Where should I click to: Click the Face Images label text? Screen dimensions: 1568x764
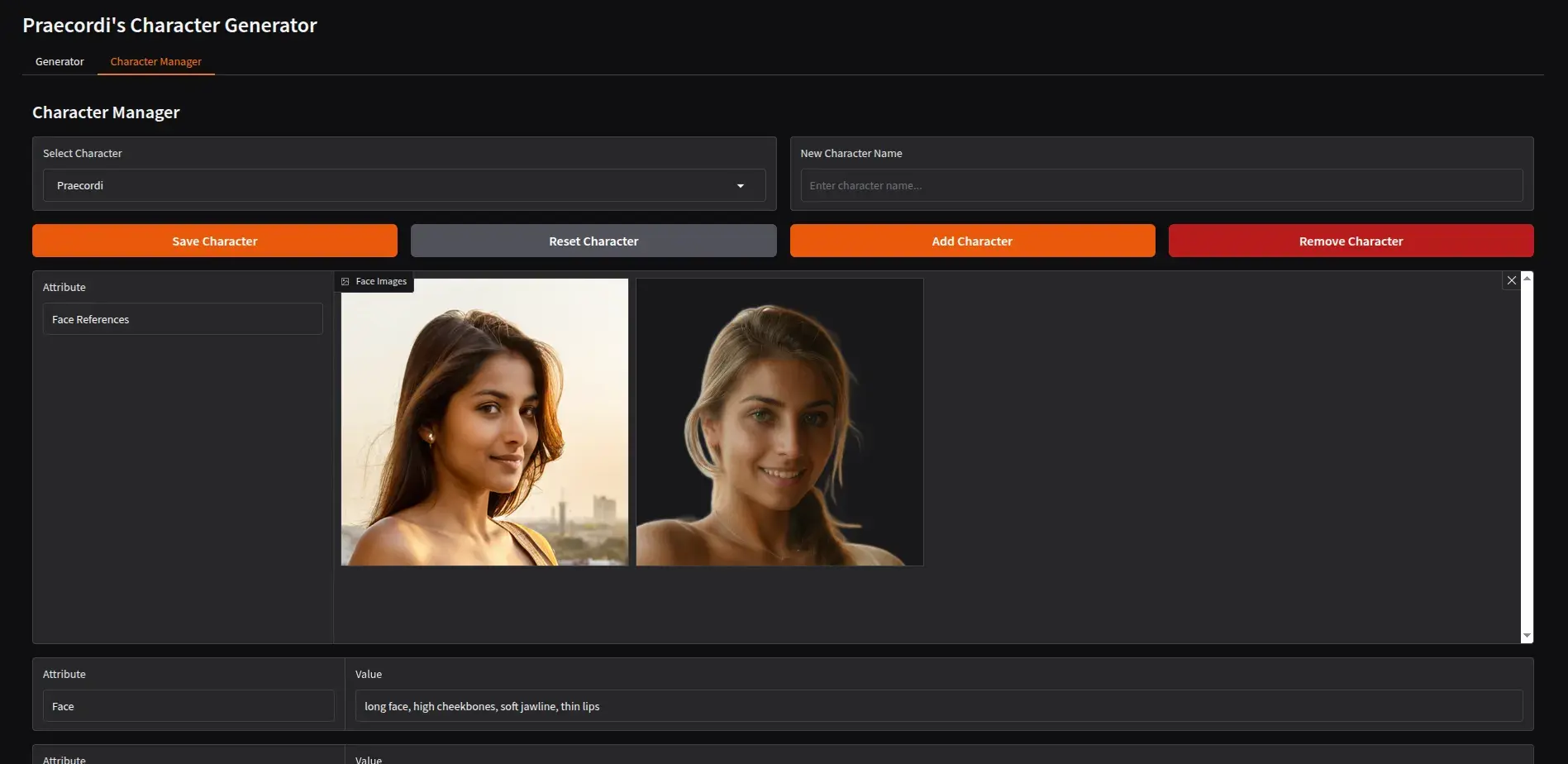point(381,282)
